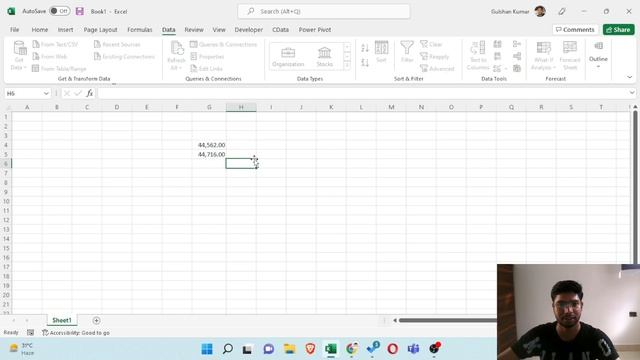Click the horizontal scrollbar

click(x=447, y=320)
